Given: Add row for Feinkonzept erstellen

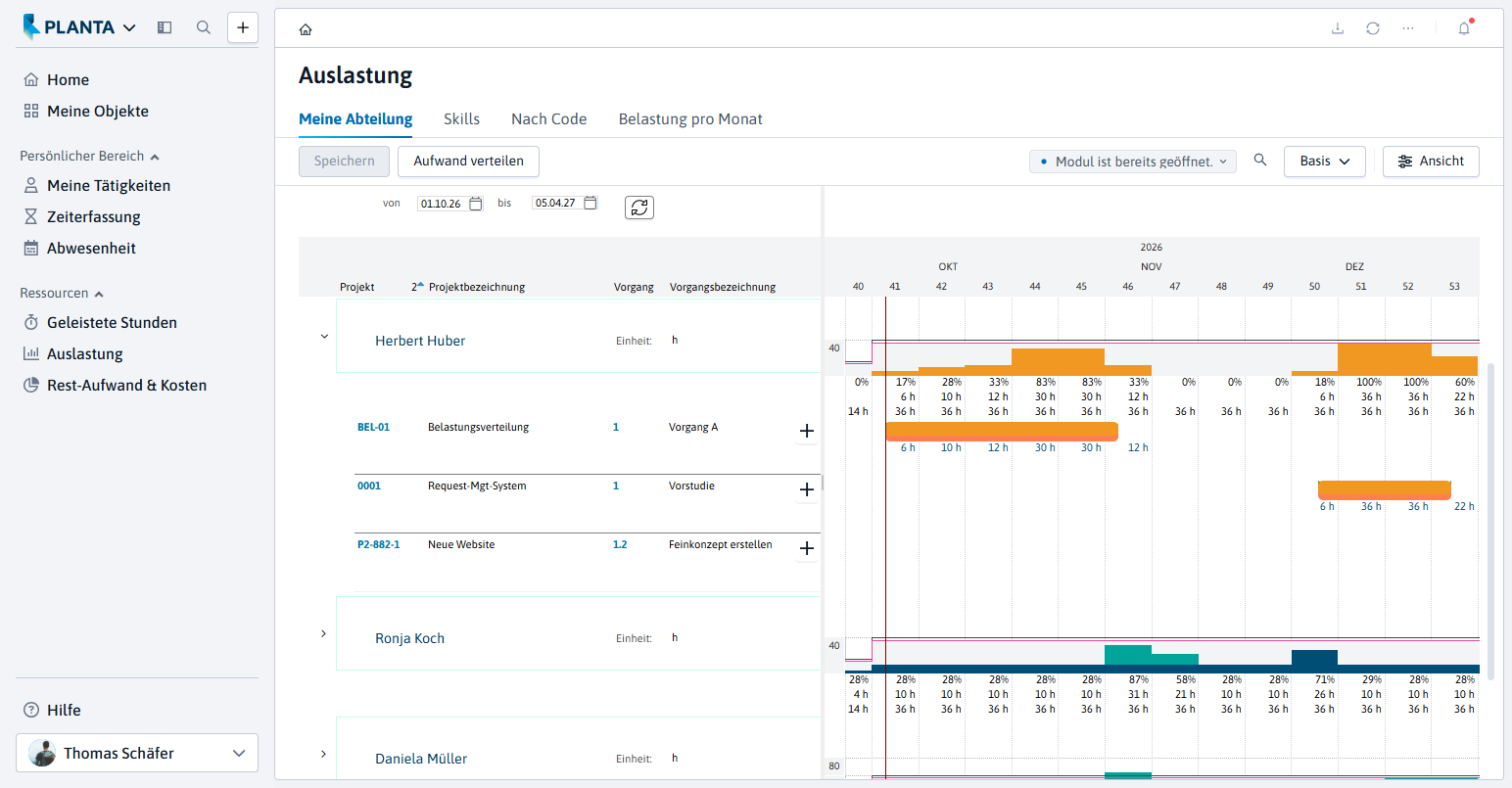Looking at the screenshot, I should point(807,548).
